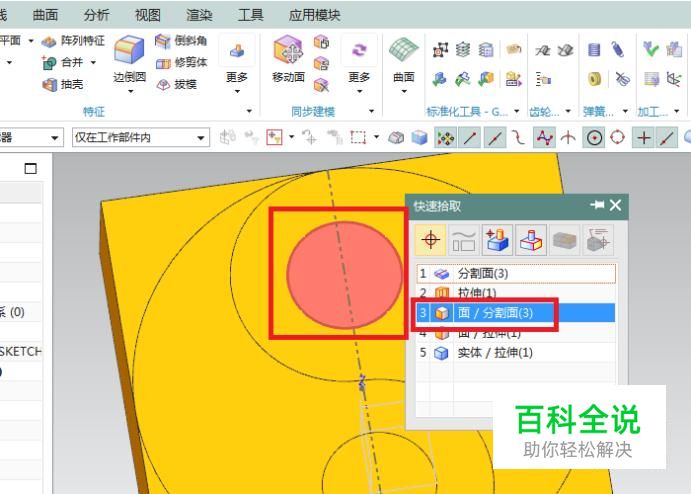Expand the 齿轮 group options arrow

pos(568,111)
